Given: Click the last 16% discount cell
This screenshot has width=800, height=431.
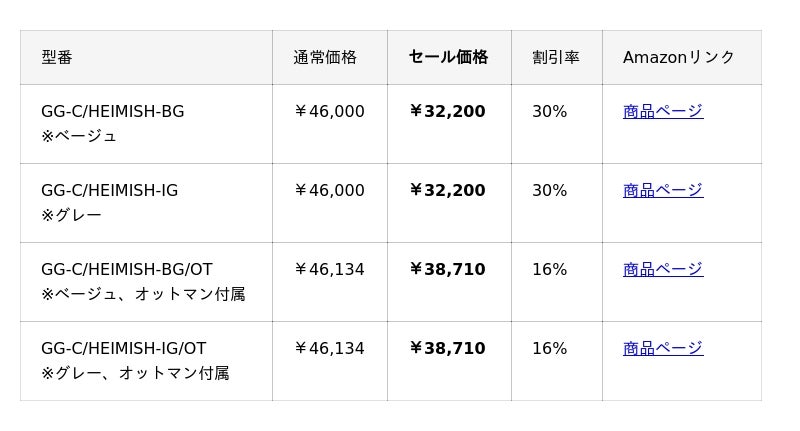Looking at the screenshot, I should 549,348.
